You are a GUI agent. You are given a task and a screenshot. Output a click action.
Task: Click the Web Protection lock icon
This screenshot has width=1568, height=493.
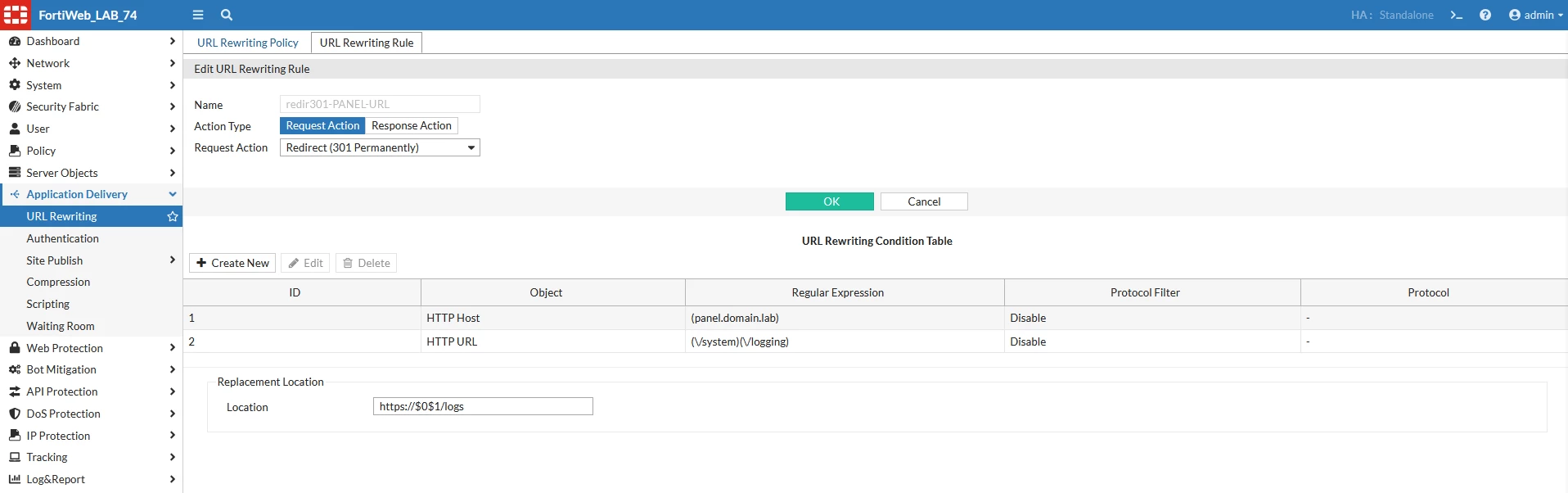(15, 348)
